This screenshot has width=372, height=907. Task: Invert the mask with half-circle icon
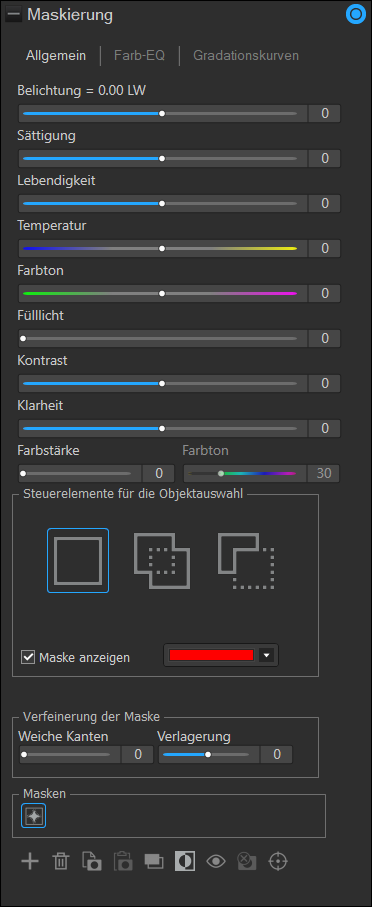pyautogui.click(x=186, y=861)
